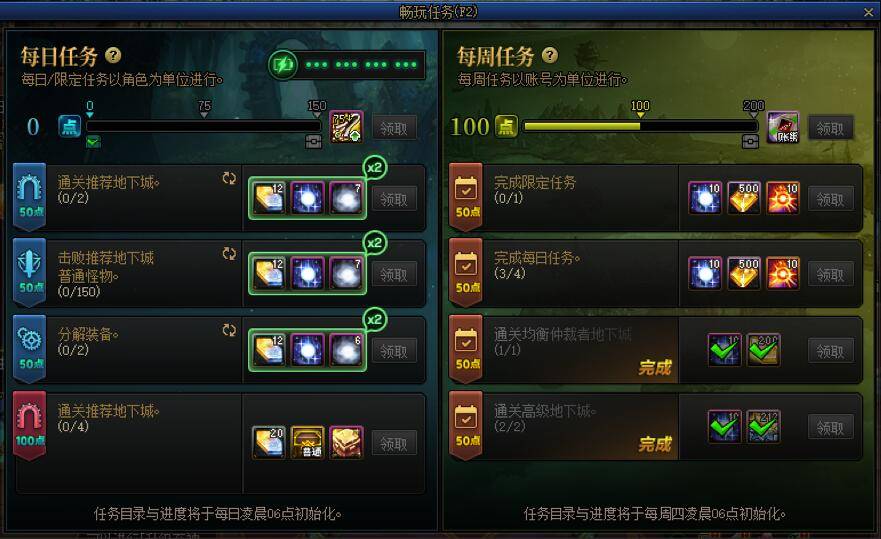
Task: Click the daily 150-point reward item icon
Action: pyautogui.click(x=346, y=127)
